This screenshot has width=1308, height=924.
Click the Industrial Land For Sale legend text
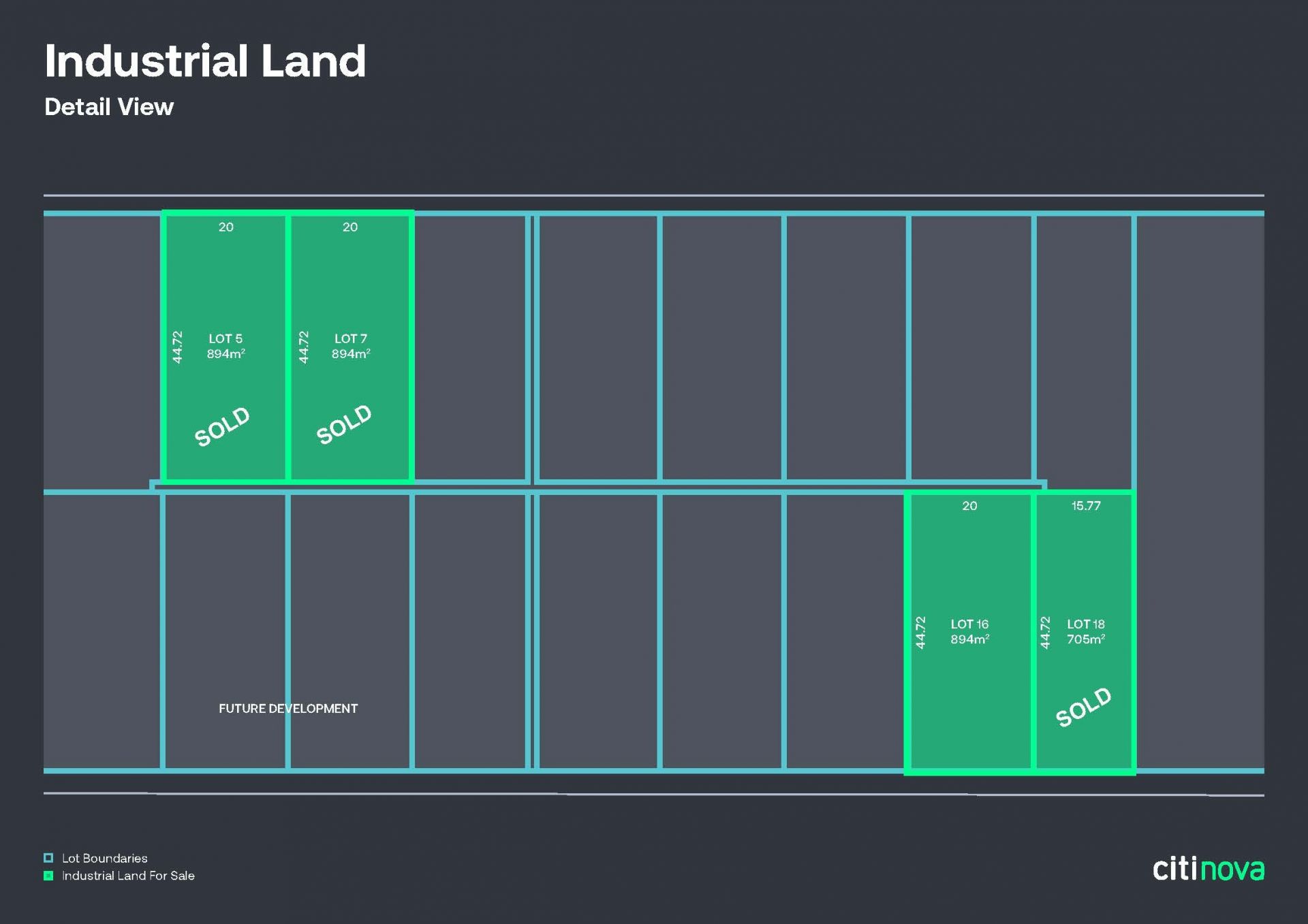[x=128, y=876]
